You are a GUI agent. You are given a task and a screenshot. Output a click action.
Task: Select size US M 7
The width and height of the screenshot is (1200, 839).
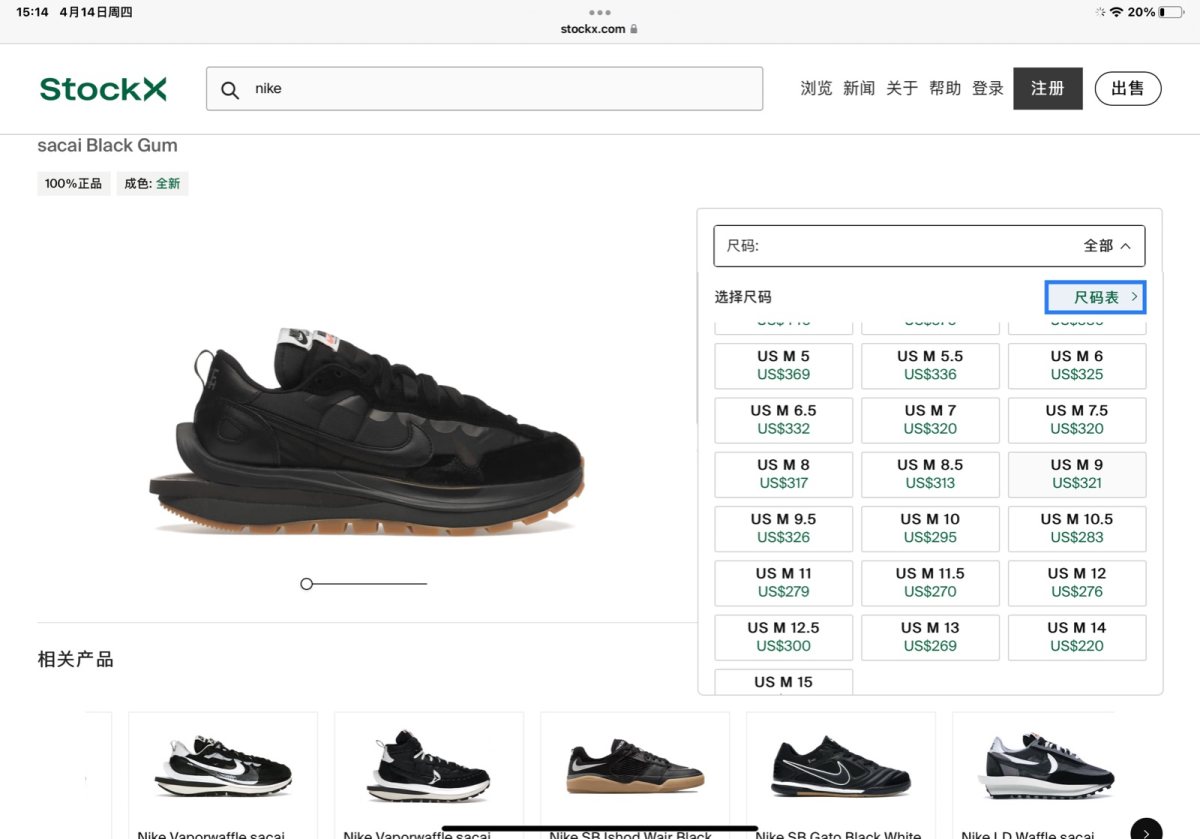930,420
